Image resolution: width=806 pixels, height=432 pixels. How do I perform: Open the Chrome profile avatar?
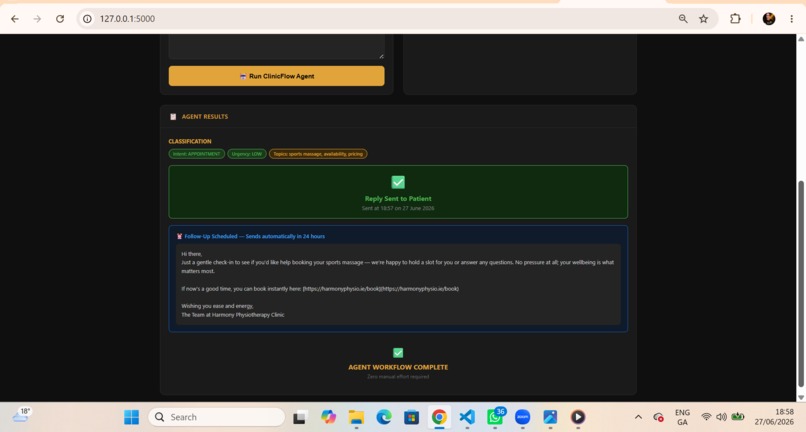[x=769, y=19]
